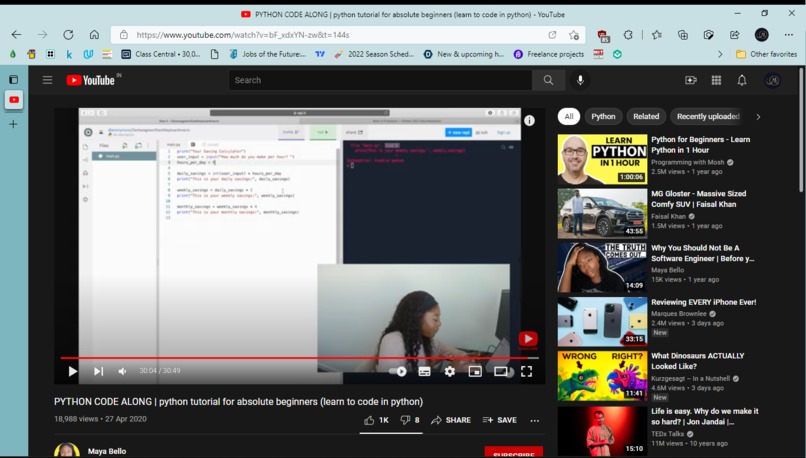The width and height of the screenshot is (806, 458).
Task: Toggle autoplay switch in player
Action: click(x=398, y=371)
